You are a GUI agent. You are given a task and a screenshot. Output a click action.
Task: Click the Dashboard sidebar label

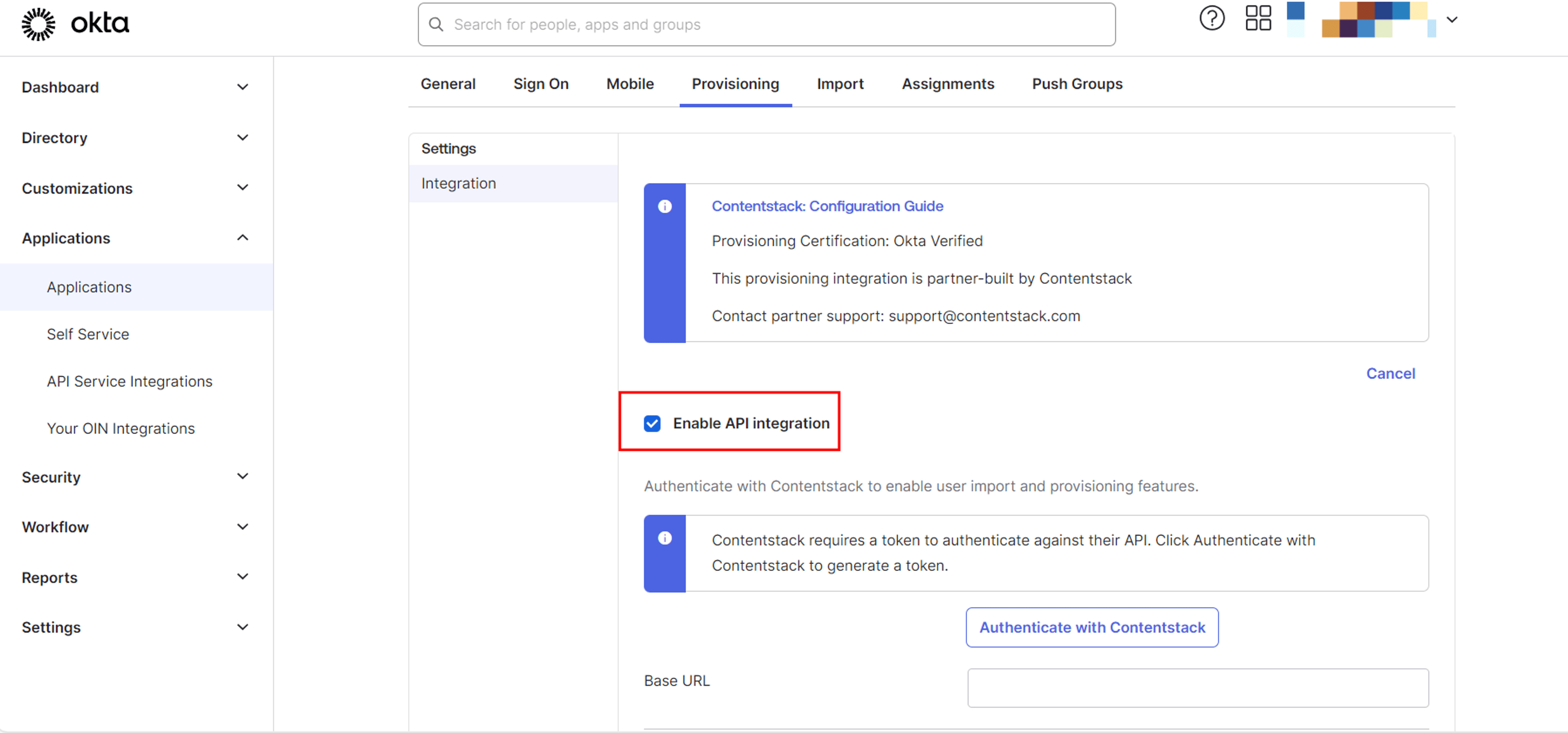(60, 87)
